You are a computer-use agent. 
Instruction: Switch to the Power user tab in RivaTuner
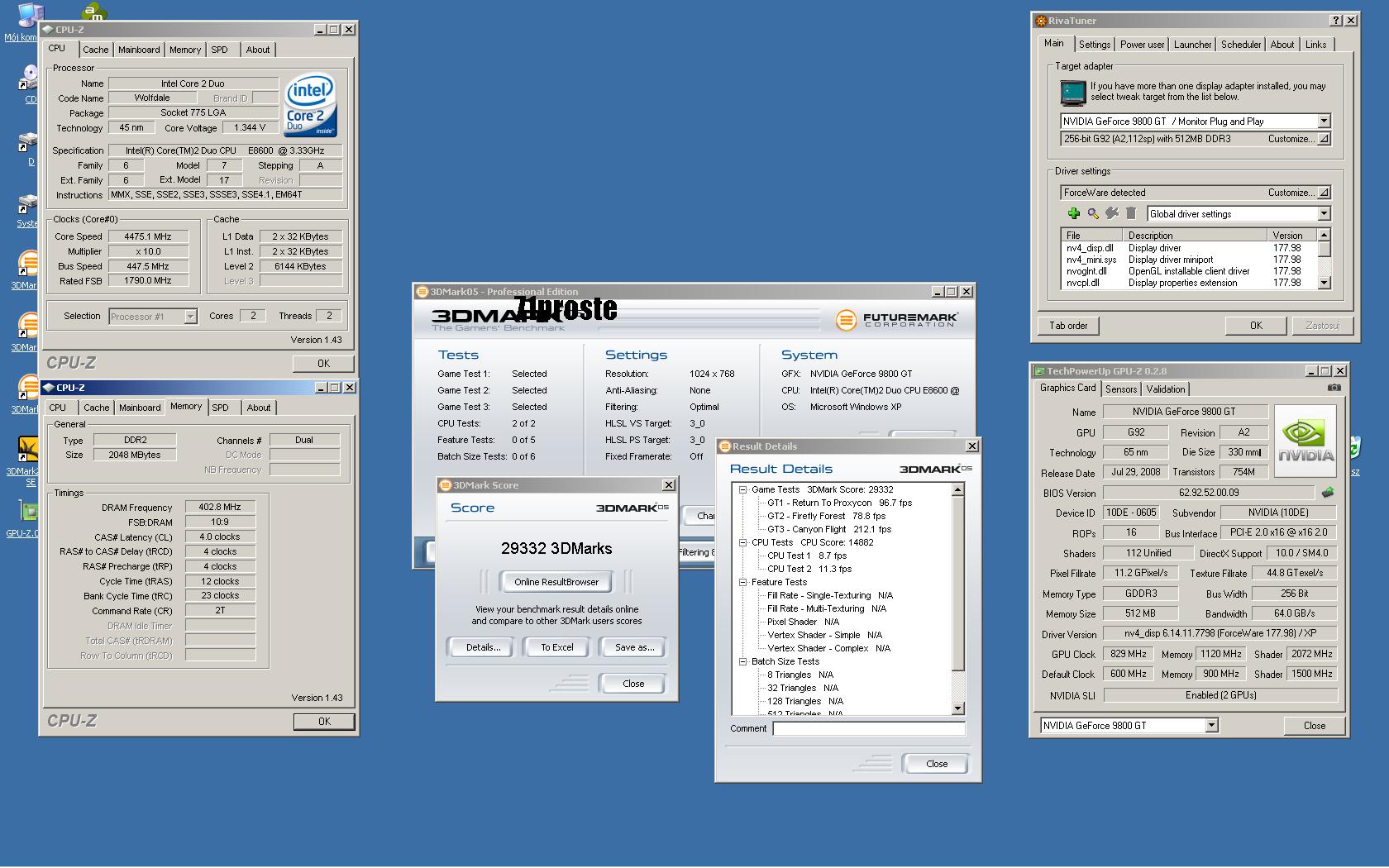tap(1142, 45)
